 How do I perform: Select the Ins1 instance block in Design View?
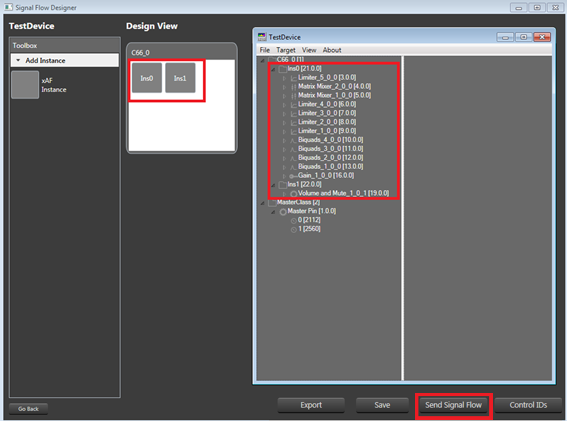point(180,78)
